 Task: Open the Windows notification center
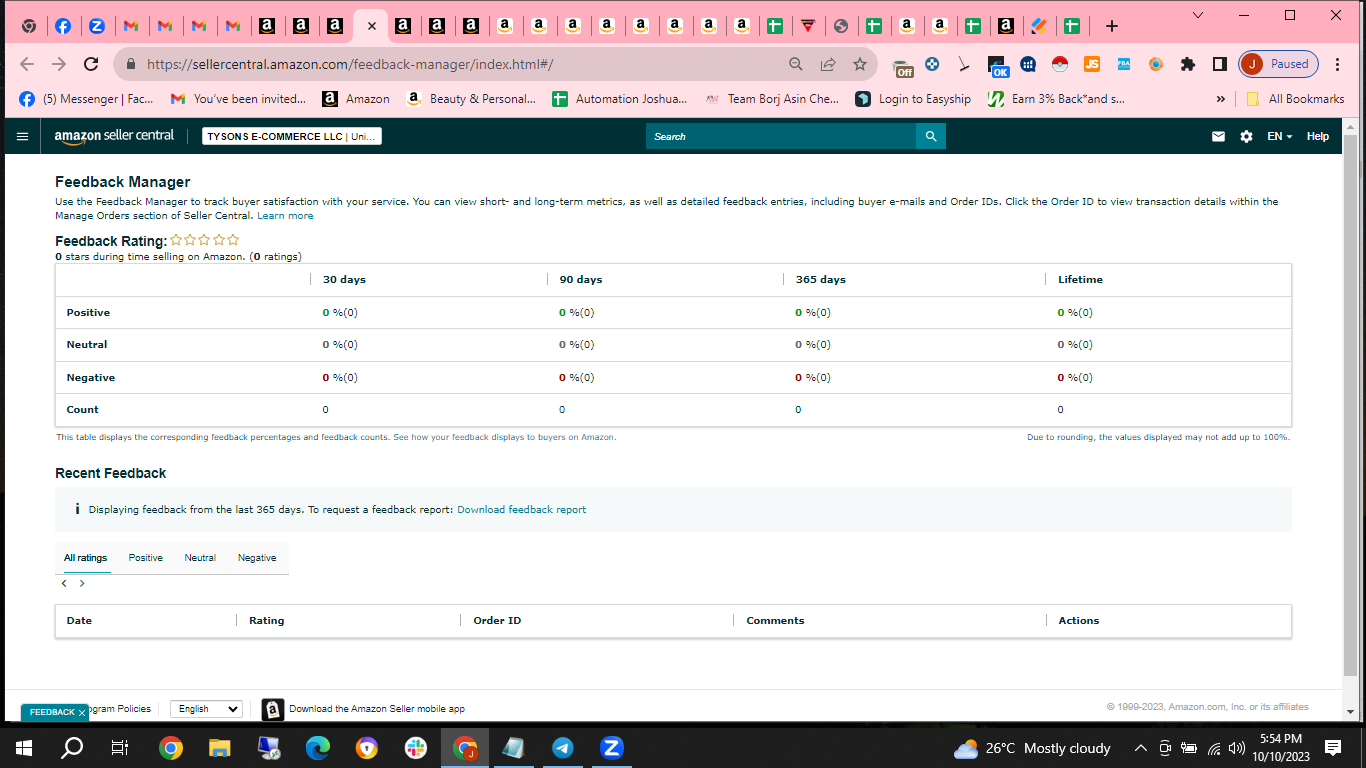coord(1333,748)
